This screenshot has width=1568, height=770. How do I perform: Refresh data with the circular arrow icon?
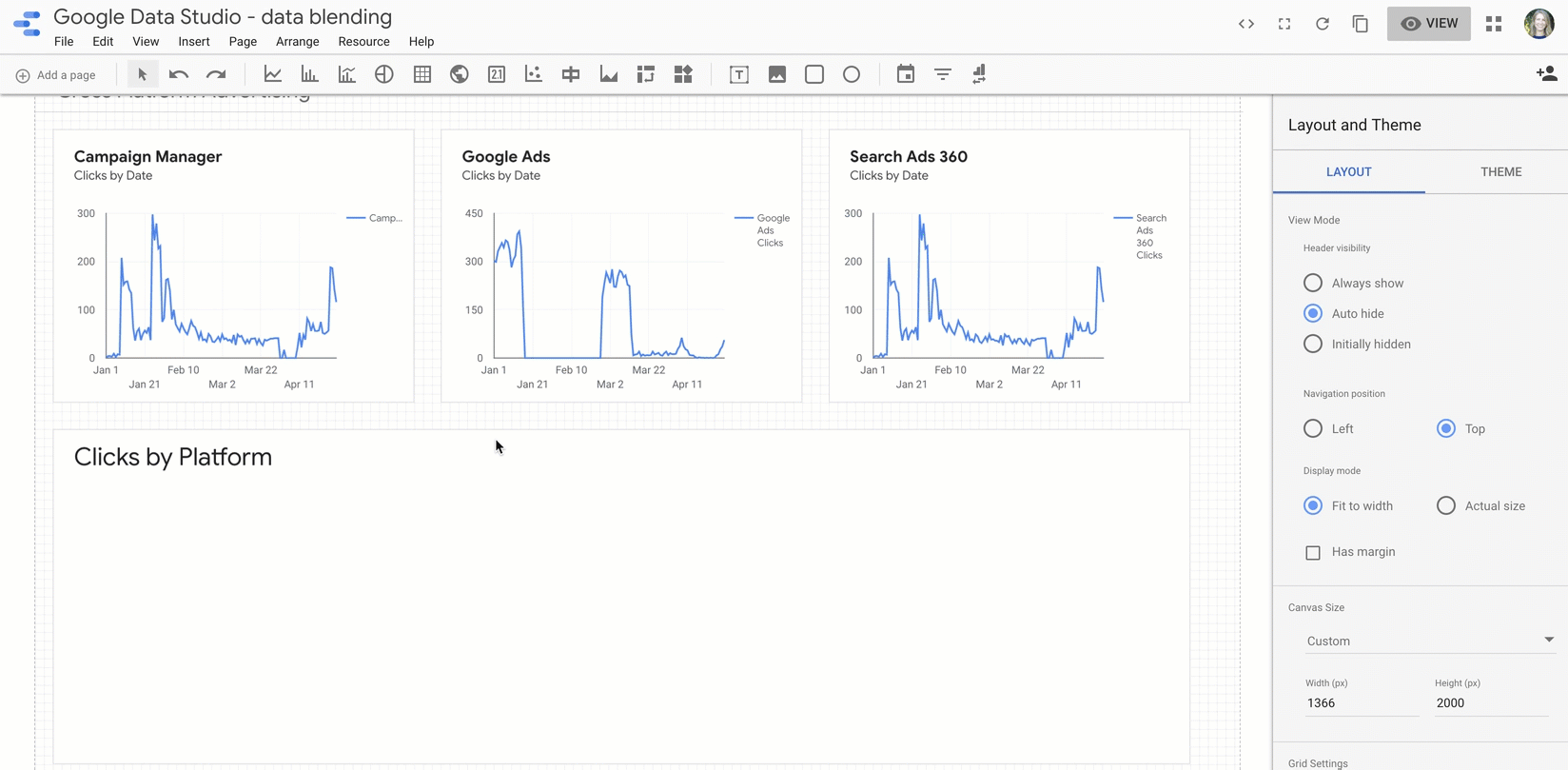click(1323, 24)
